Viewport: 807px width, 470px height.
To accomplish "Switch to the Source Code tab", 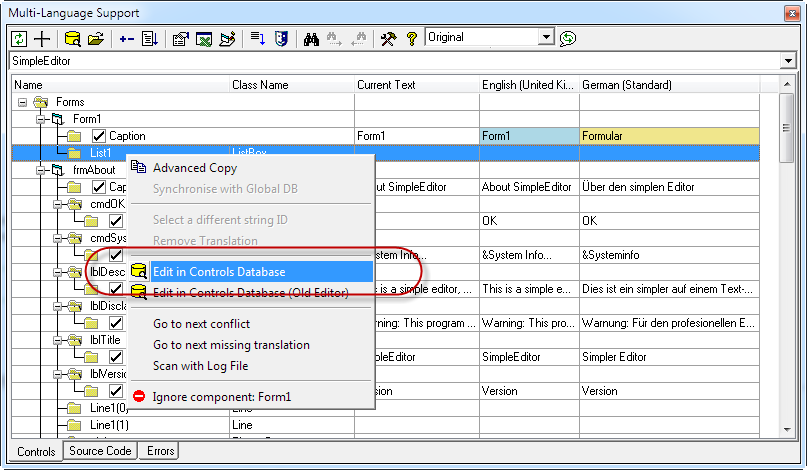I will click(x=99, y=451).
